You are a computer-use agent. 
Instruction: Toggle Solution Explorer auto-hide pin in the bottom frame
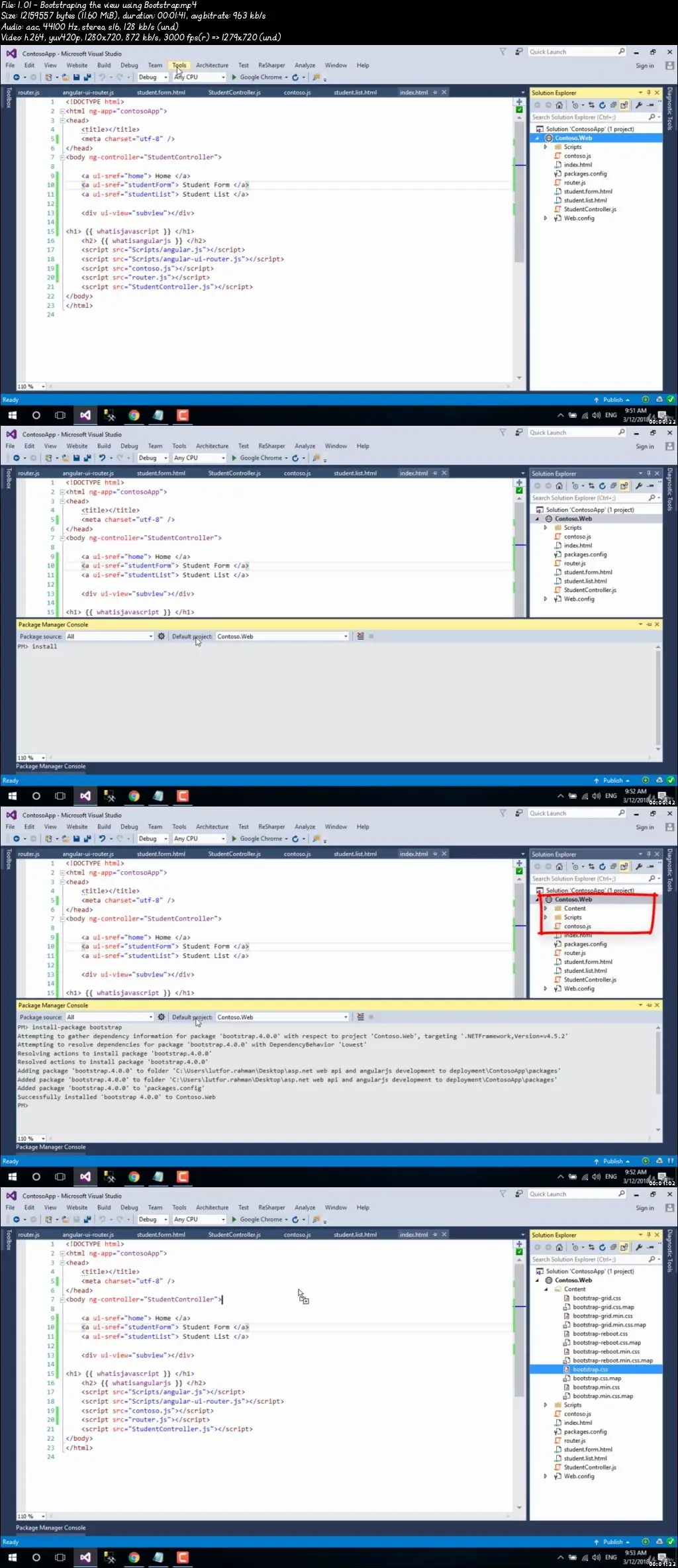coord(649,1235)
